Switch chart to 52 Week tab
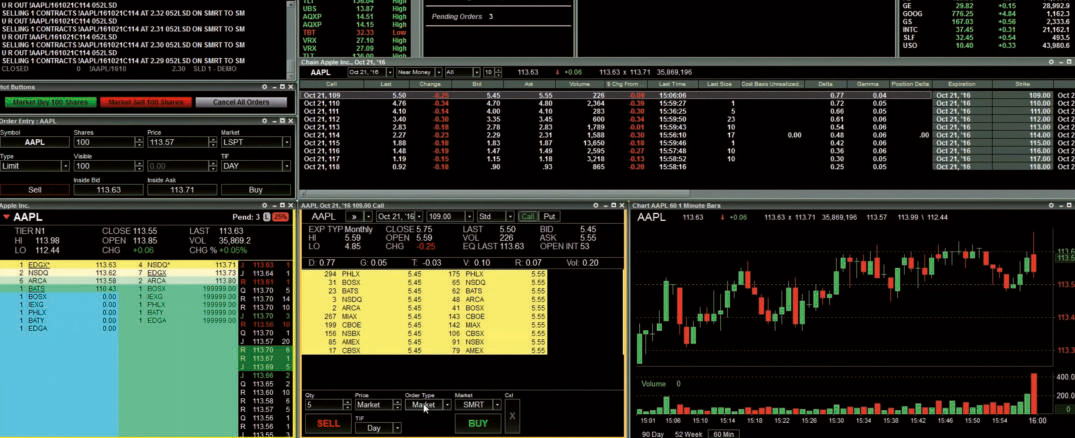The image size is (1075, 438). [x=688, y=434]
